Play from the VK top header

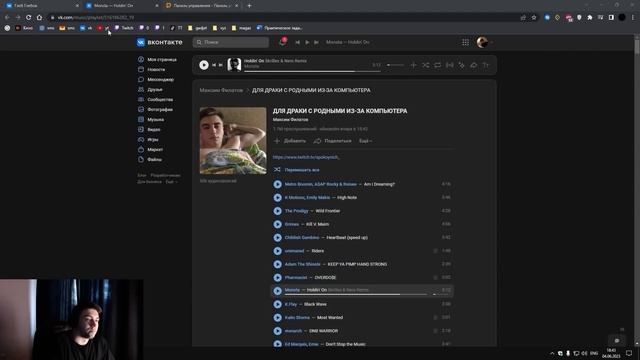307,42
